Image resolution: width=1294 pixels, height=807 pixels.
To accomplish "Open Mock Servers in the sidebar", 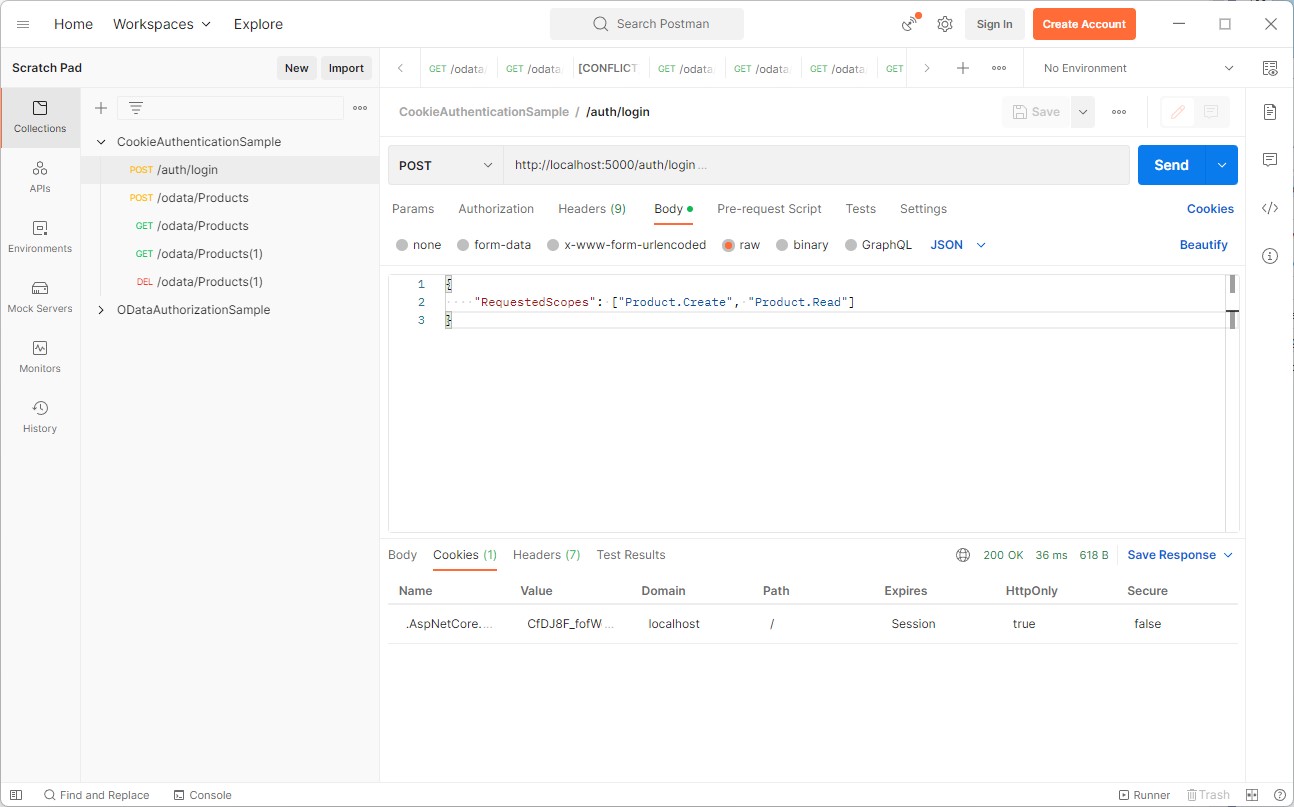I will (40, 297).
